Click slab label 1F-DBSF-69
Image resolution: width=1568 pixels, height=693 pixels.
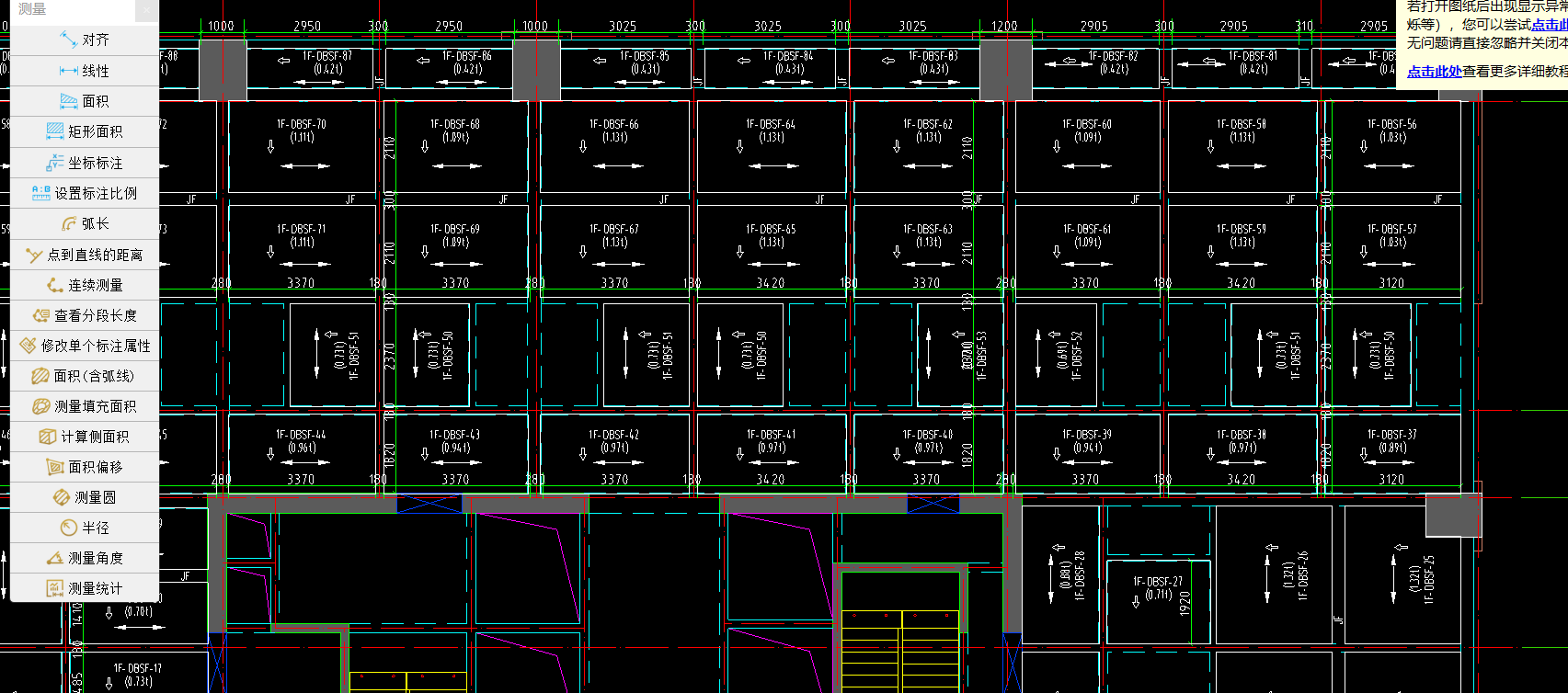pos(455,229)
